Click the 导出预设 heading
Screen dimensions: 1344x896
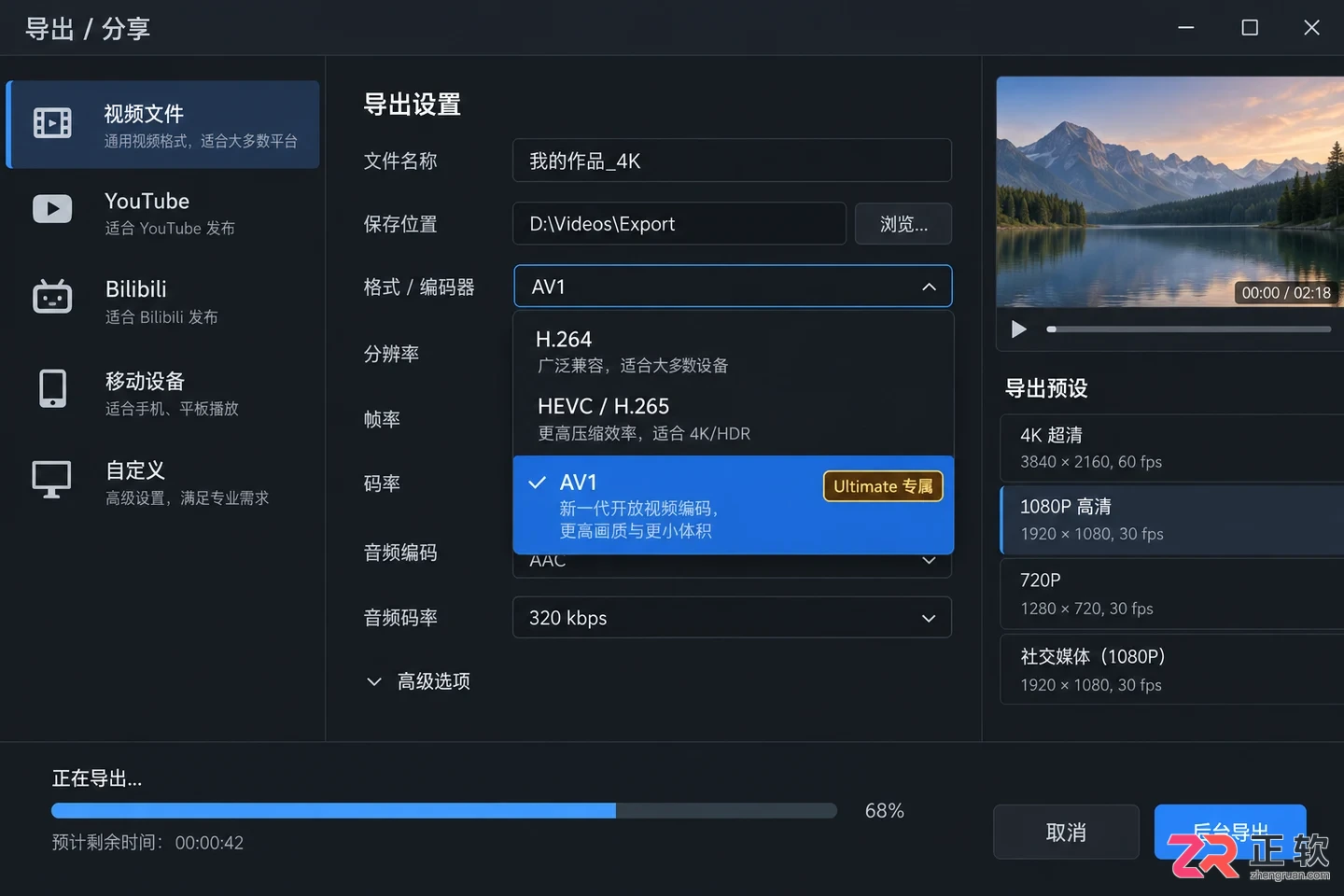pyautogui.click(x=1046, y=388)
